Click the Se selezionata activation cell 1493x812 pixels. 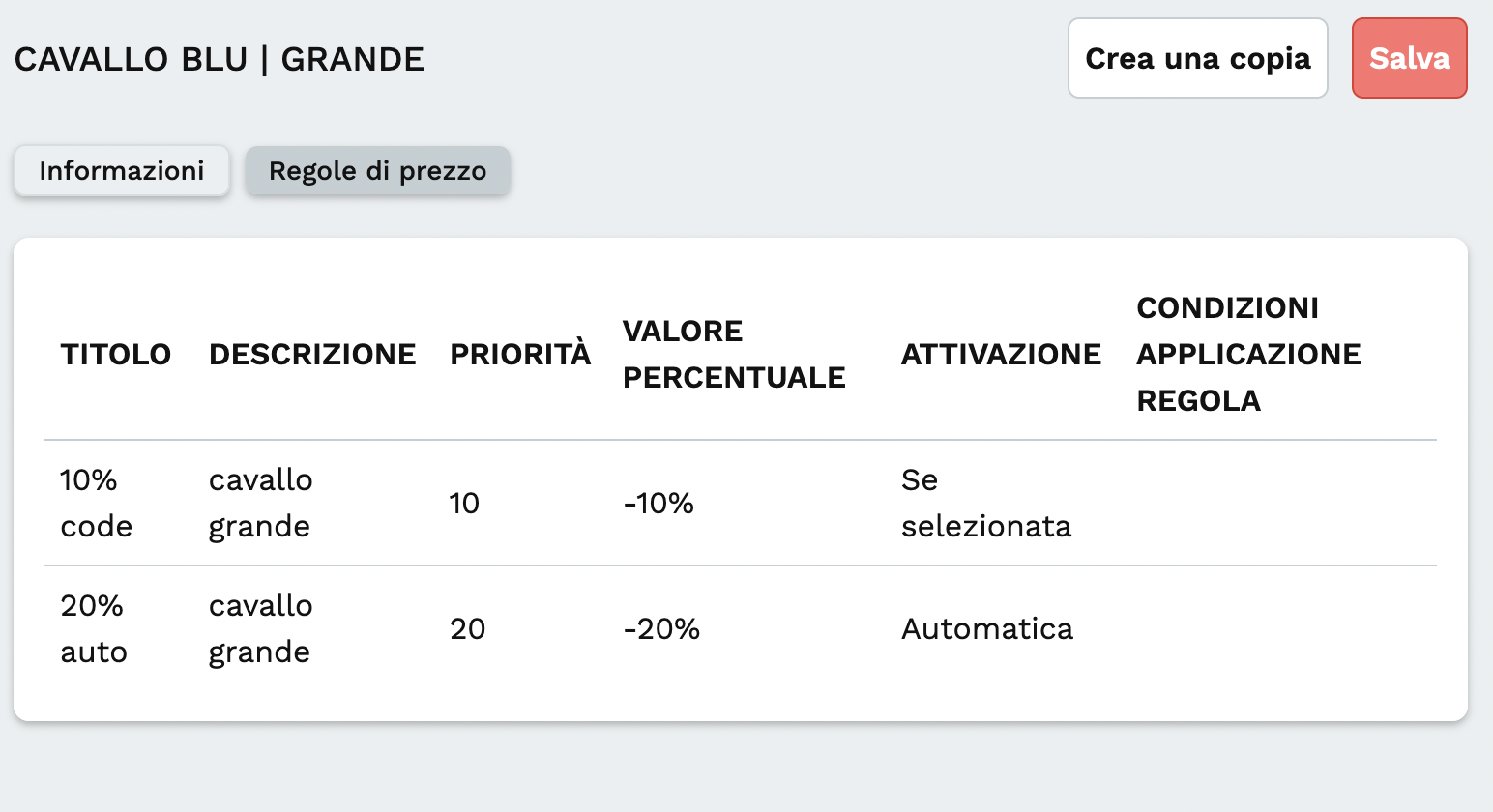985,503
